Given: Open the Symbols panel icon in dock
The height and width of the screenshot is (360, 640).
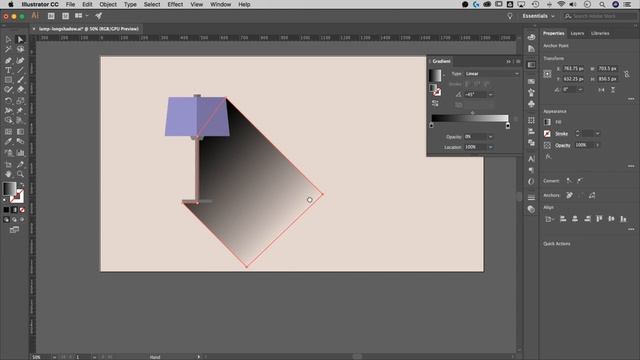Looking at the screenshot, I should 531,104.
